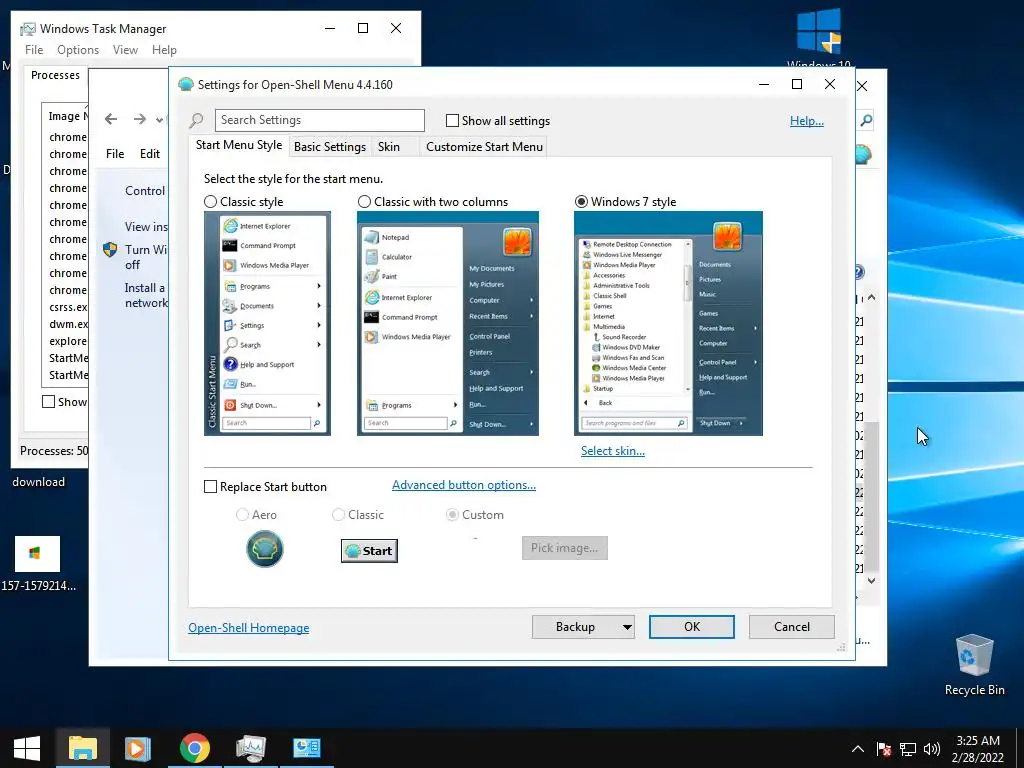Select the Processes tab in Task Manager
Screen dimensions: 1024x768
(56, 75)
